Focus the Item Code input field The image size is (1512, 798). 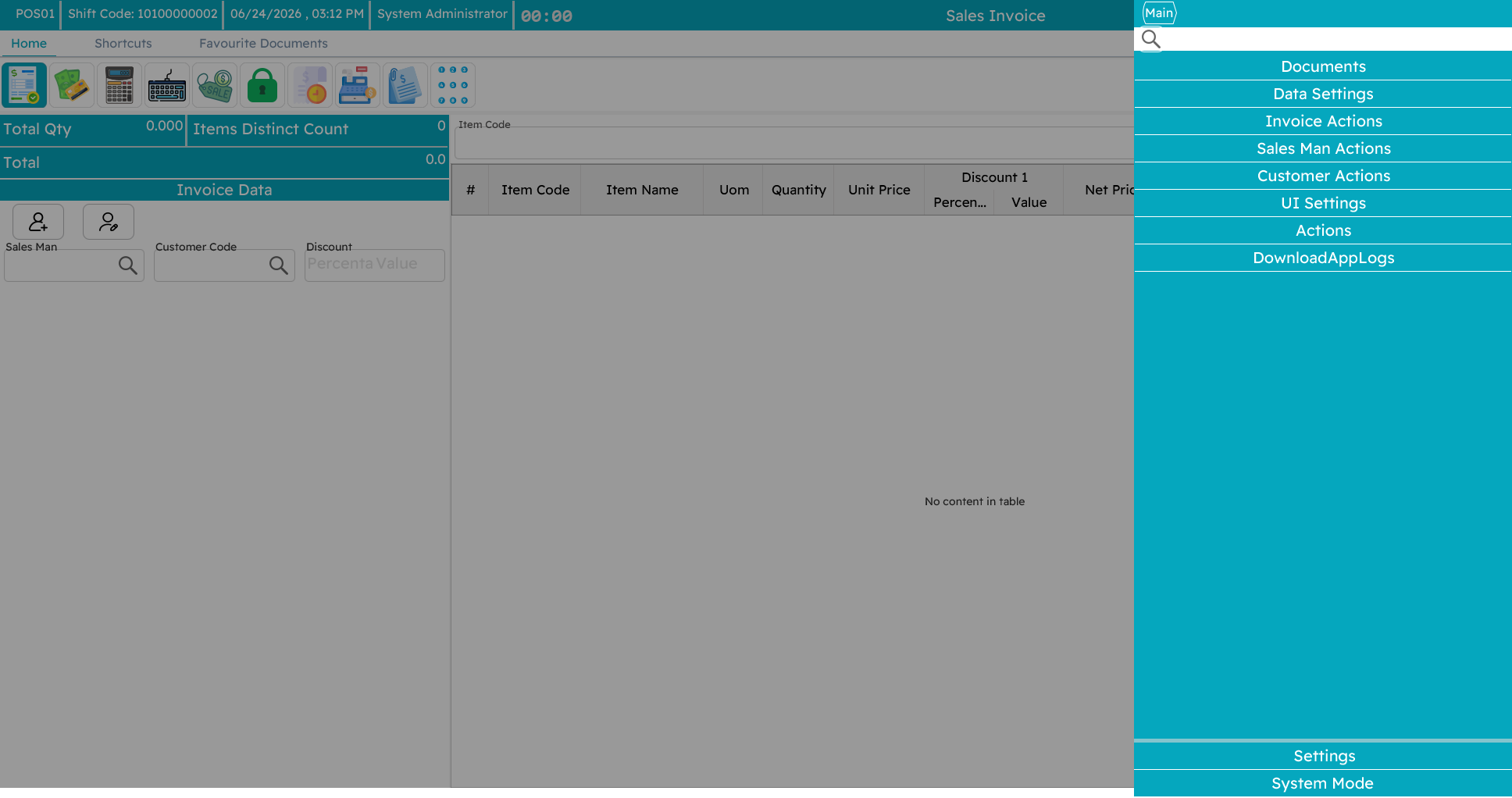pos(793,144)
